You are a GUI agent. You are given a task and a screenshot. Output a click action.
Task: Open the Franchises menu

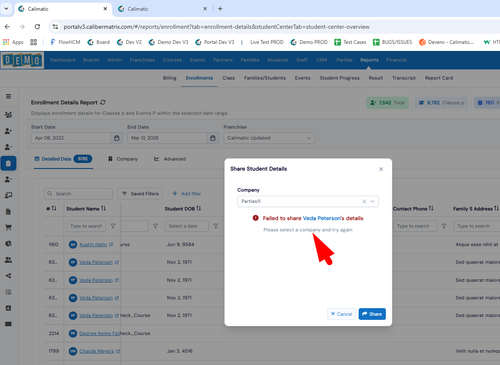pos(142,60)
